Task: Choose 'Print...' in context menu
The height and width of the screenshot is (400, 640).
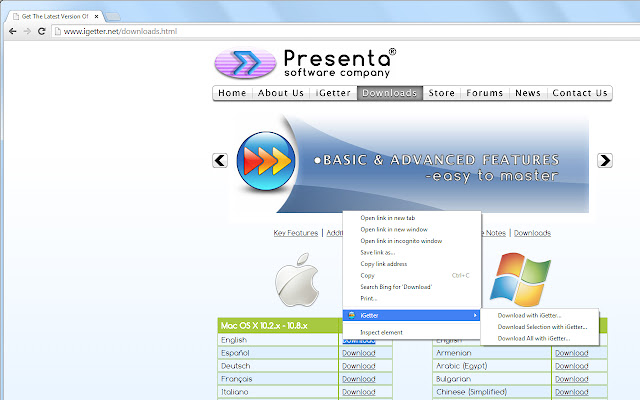Action: [412, 298]
